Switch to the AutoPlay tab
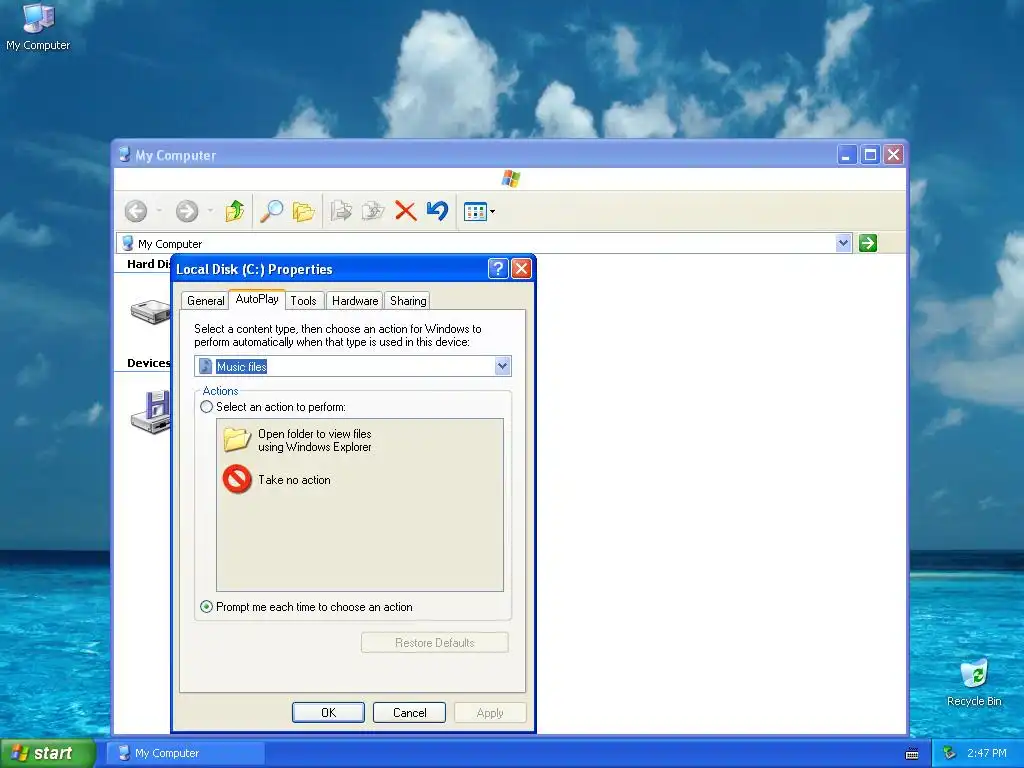1024x768 pixels. [257, 299]
